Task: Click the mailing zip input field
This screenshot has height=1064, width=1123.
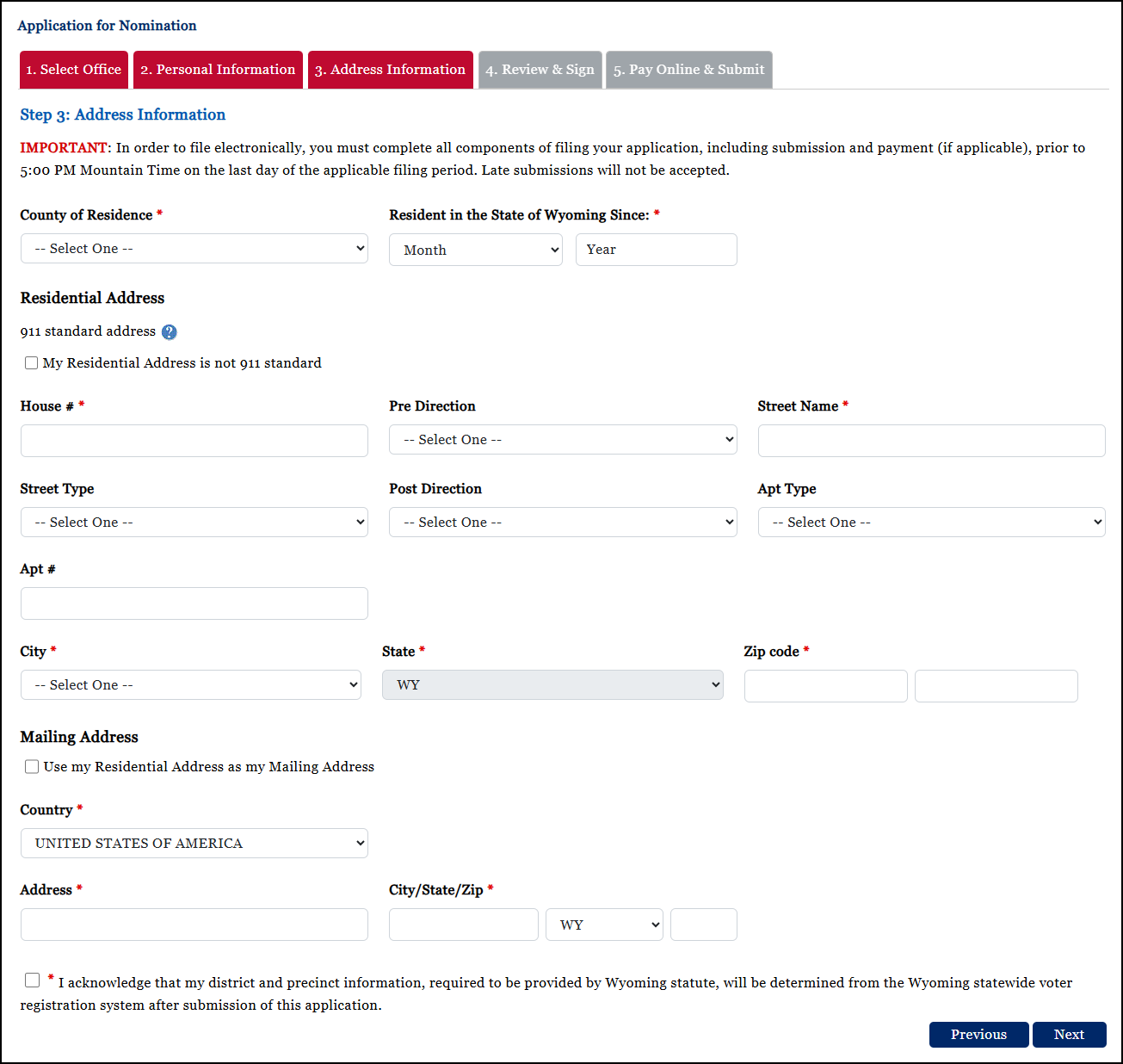Action: coord(704,925)
